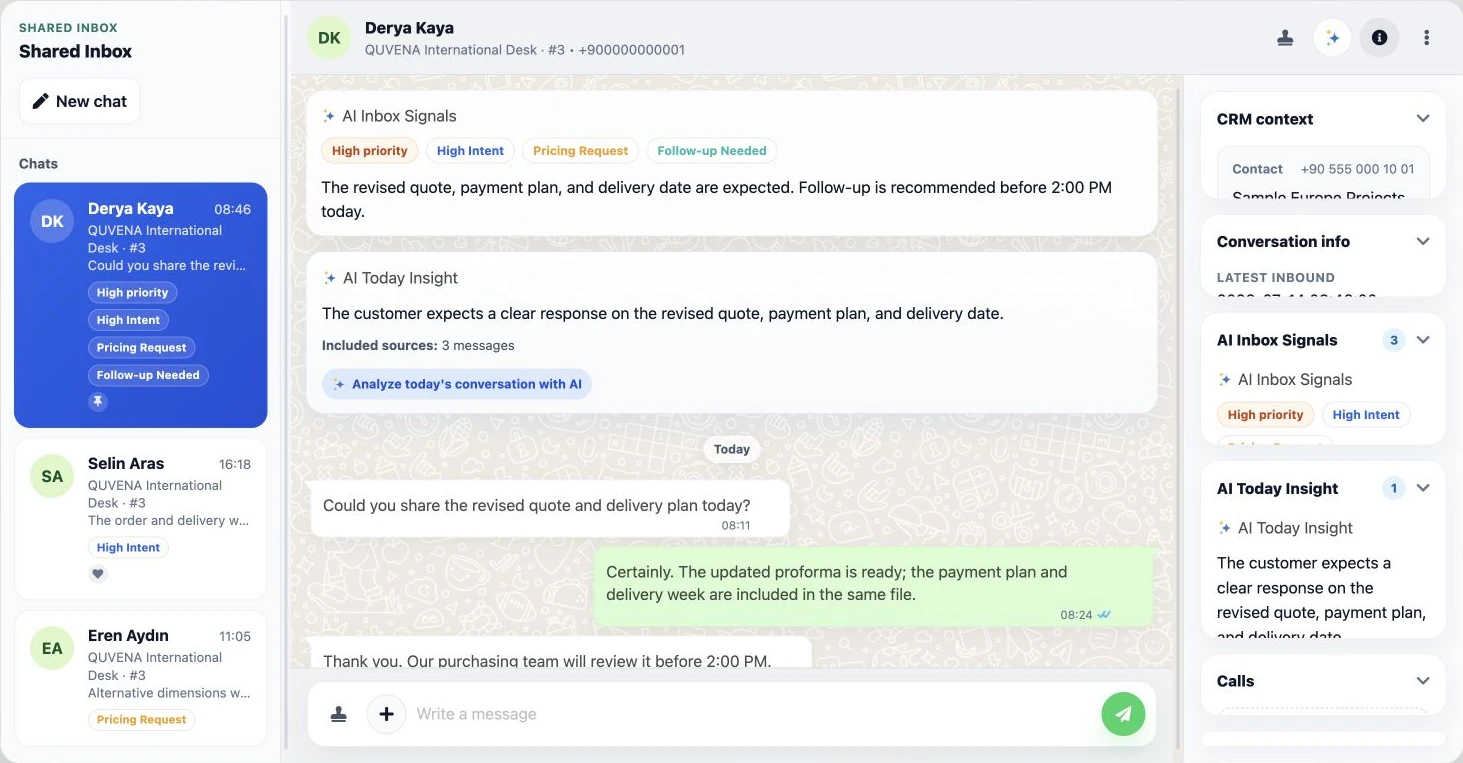
Task: Click the green outgoing updated proforma message
Action: tap(874, 586)
